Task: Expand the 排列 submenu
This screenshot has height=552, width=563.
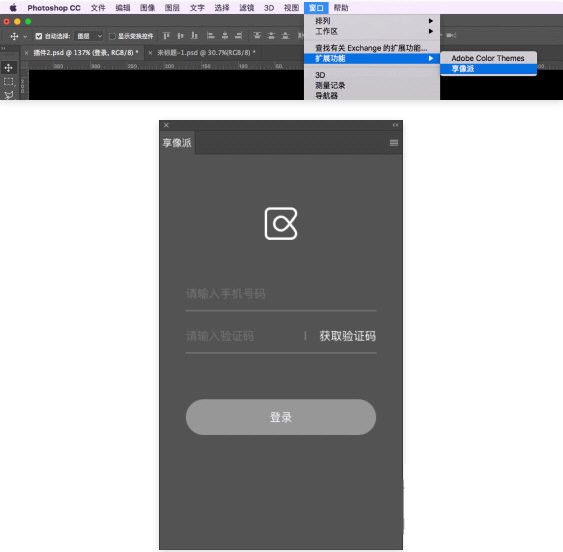Action: click(x=372, y=21)
